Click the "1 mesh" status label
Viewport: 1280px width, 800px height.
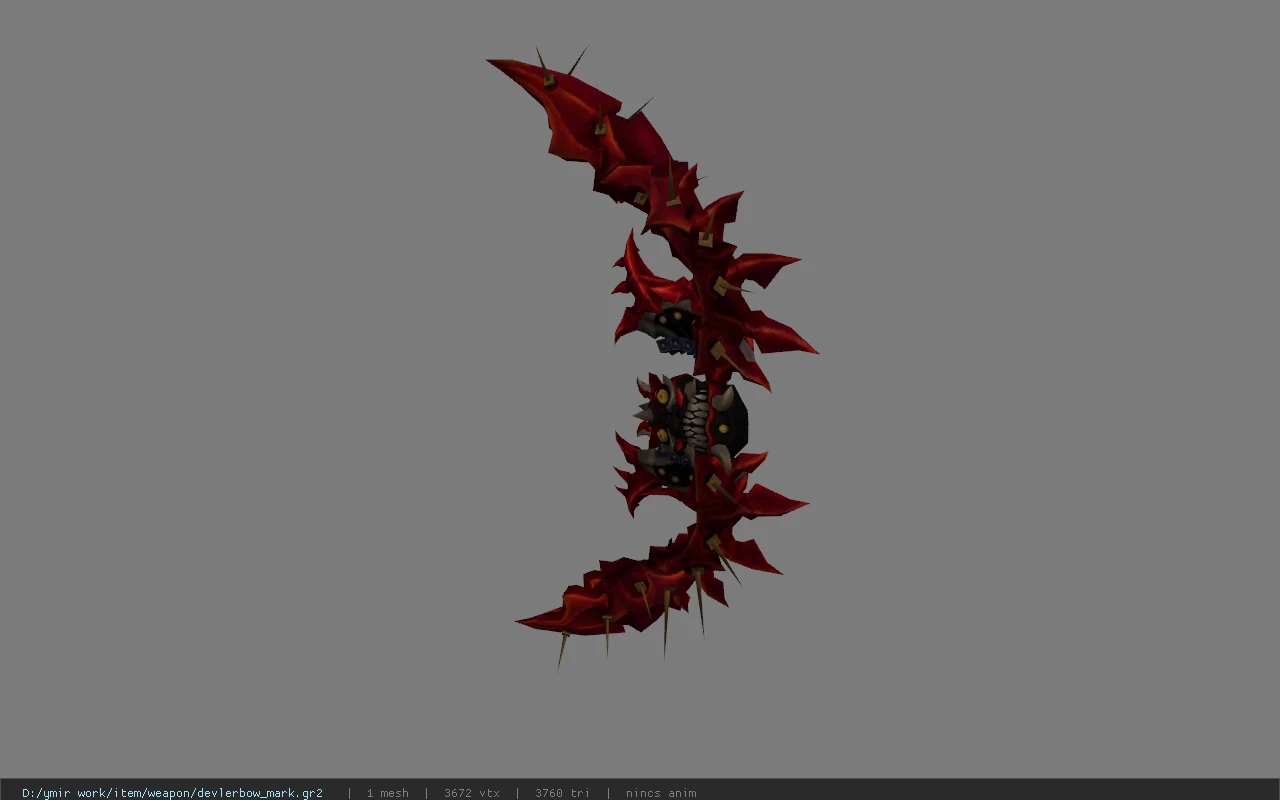(387, 792)
